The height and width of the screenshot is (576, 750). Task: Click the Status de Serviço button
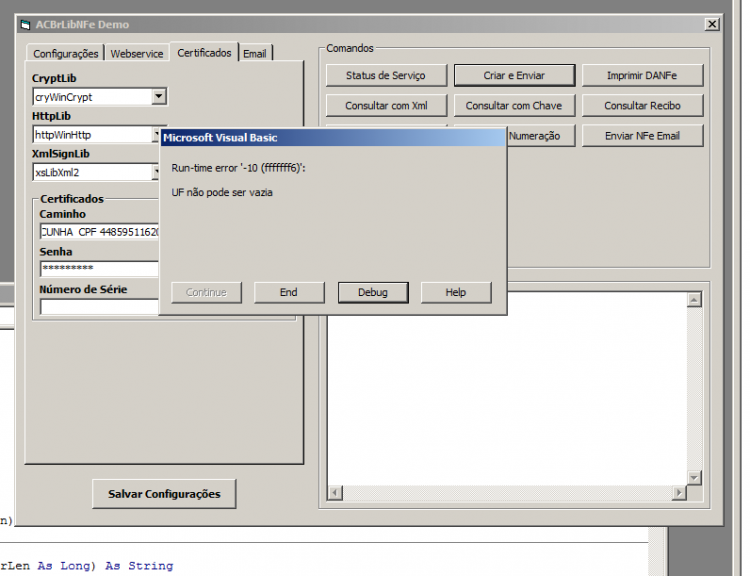386,76
